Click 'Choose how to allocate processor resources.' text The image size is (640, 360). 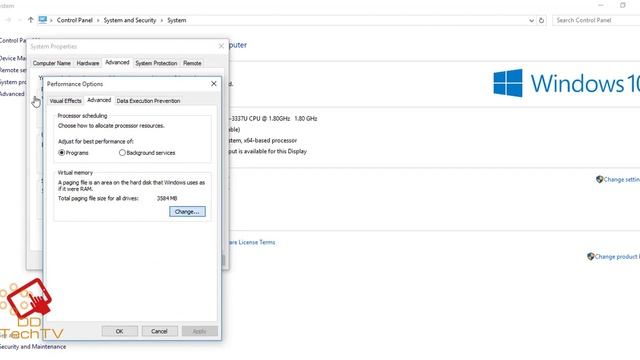(x=111, y=126)
